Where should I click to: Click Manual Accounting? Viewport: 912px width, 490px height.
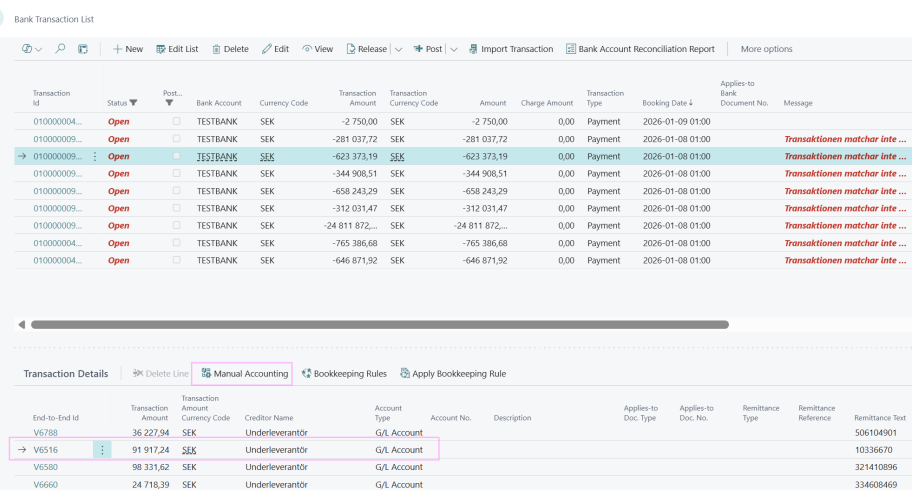click(244, 374)
